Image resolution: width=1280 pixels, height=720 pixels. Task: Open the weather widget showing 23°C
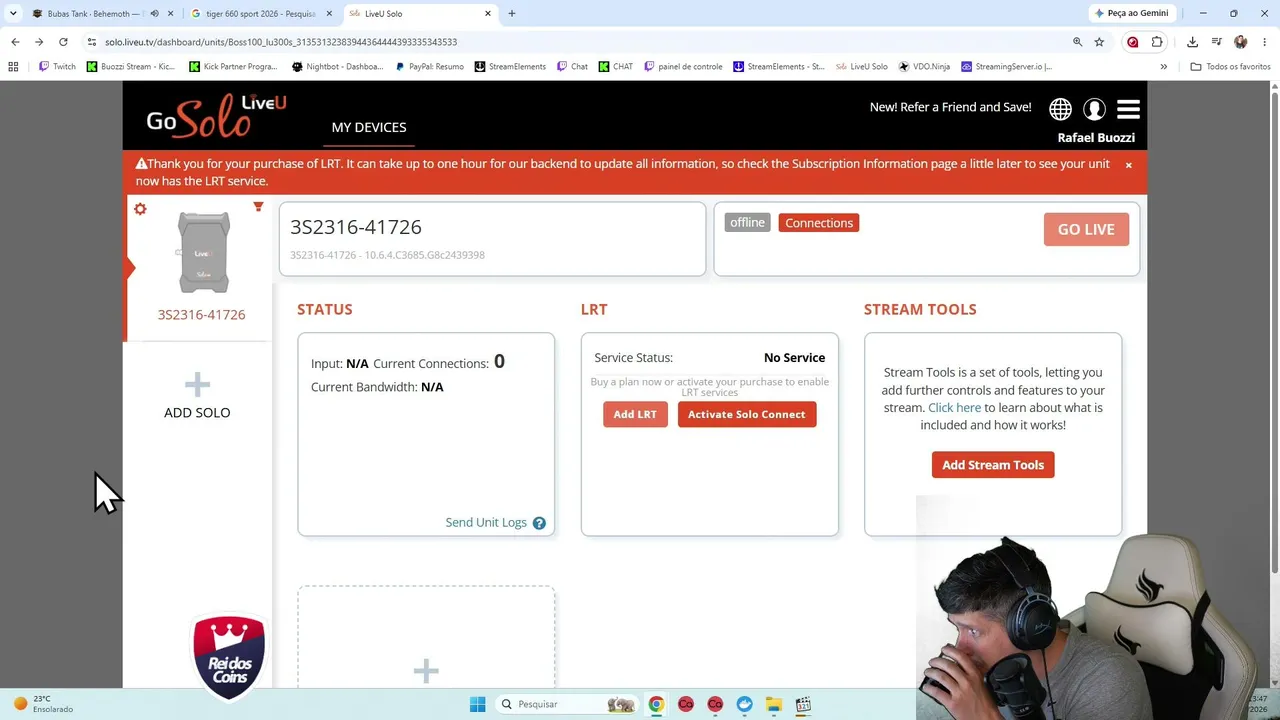point(42,705)
